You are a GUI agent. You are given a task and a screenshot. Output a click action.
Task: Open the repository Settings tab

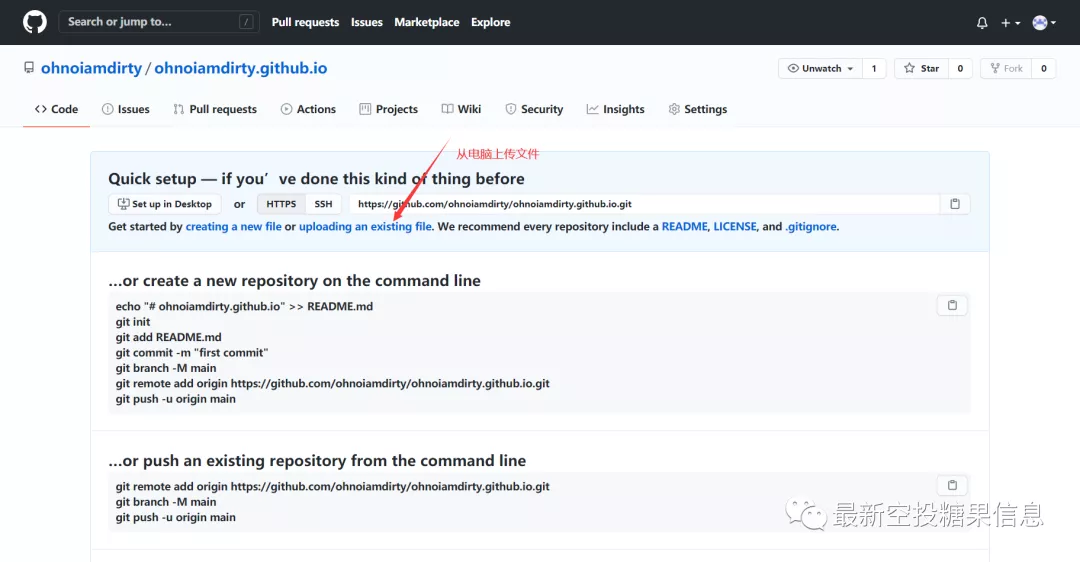click(698, 109)
